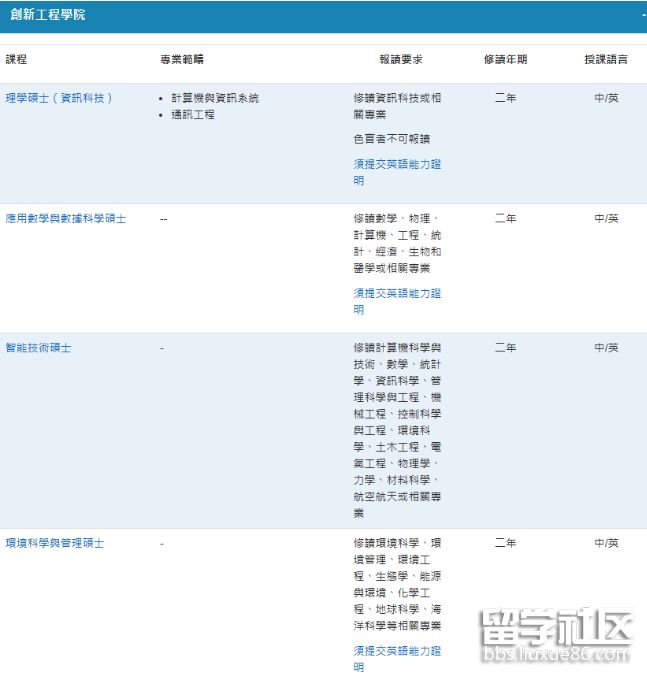647x676 pixels.
Task: Click the 修讀年期 column header
Action: click(505, 60)
